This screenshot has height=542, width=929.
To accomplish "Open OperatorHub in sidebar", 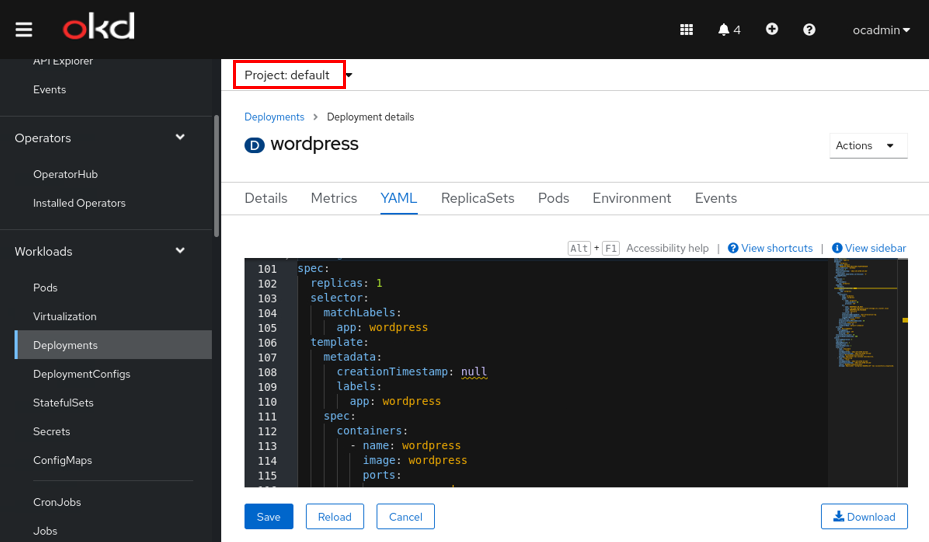I will coord(65,174).
